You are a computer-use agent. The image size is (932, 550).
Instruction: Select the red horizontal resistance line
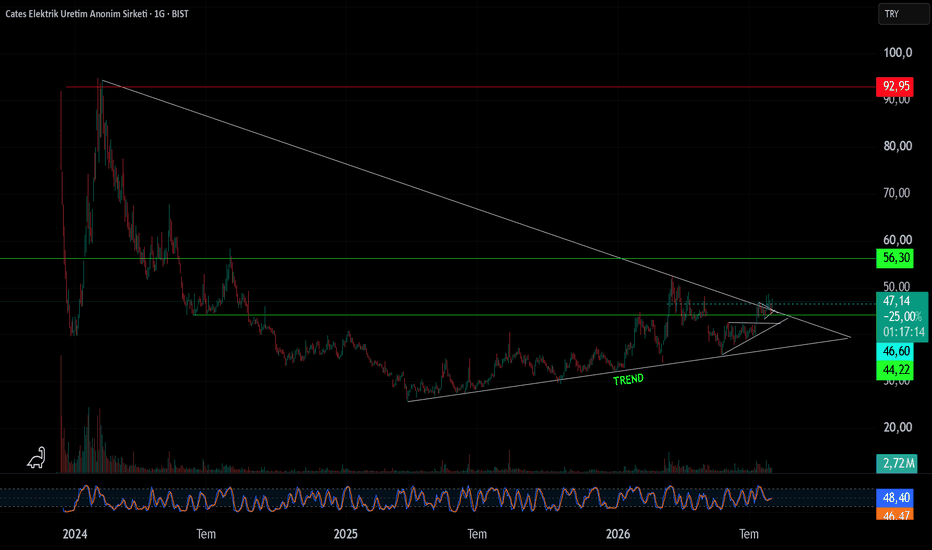[470, 87]
